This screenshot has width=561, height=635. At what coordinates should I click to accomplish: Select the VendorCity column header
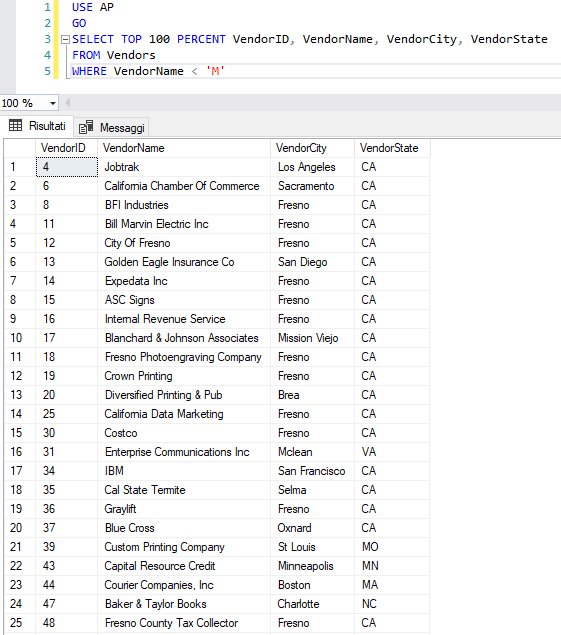click(312, 148)
